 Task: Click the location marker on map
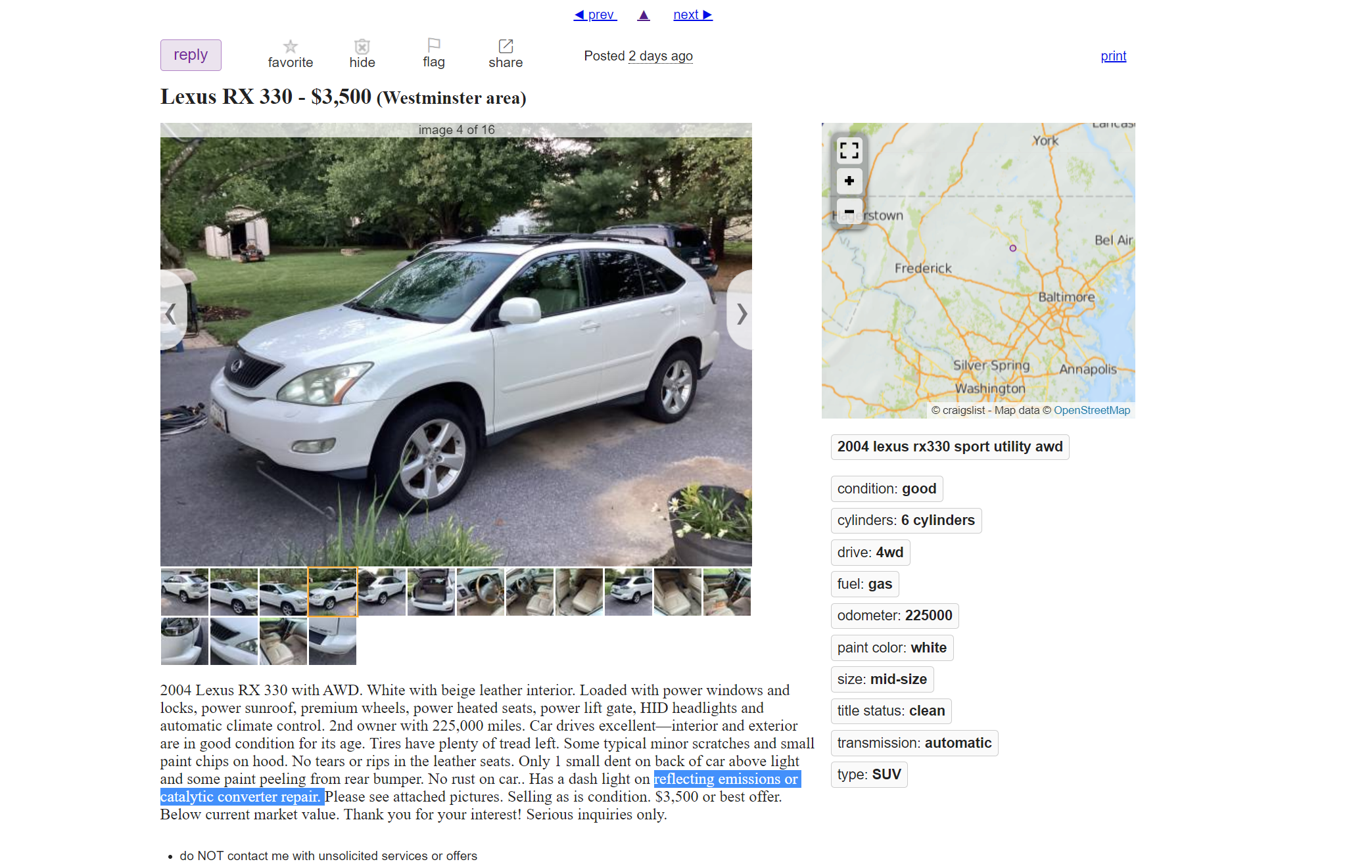tap(1012, 248)
